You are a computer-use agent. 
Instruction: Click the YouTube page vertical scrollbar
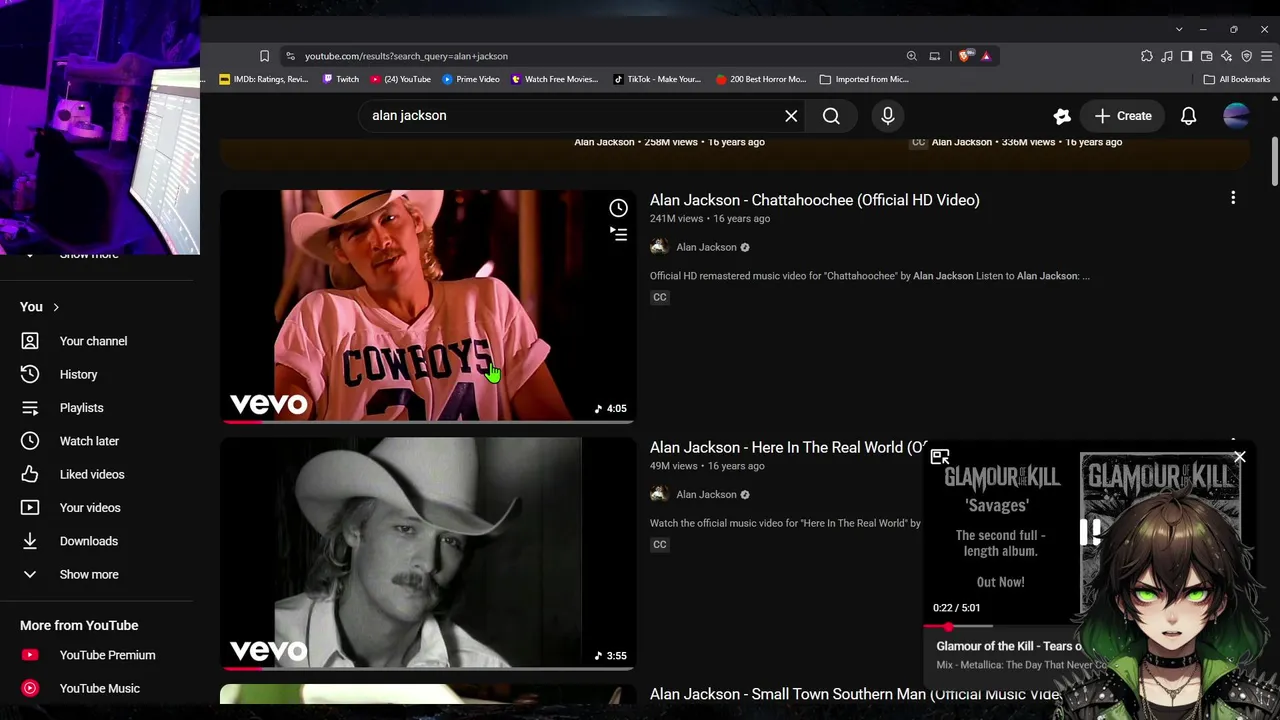coord(1274,160)
